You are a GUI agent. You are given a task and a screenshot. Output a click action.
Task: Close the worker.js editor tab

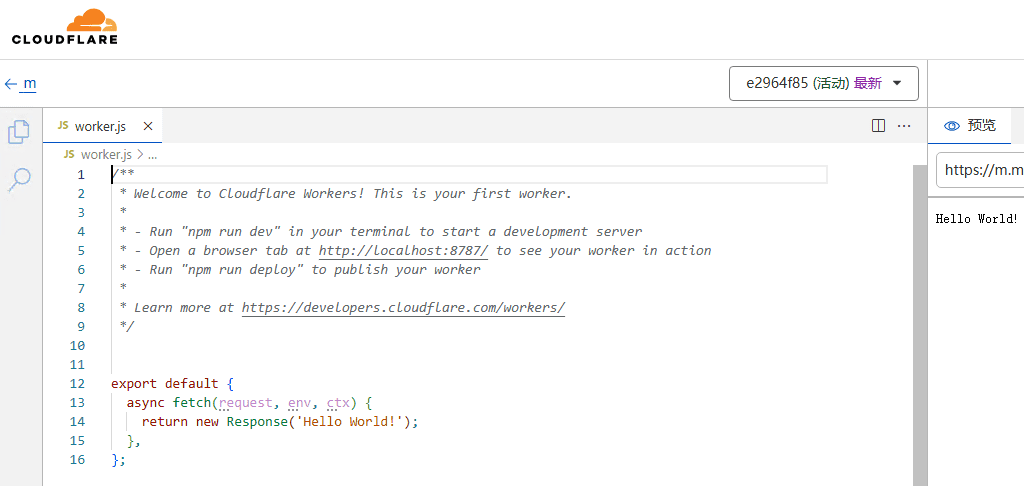pyautogui.click(x=148, y=126)
